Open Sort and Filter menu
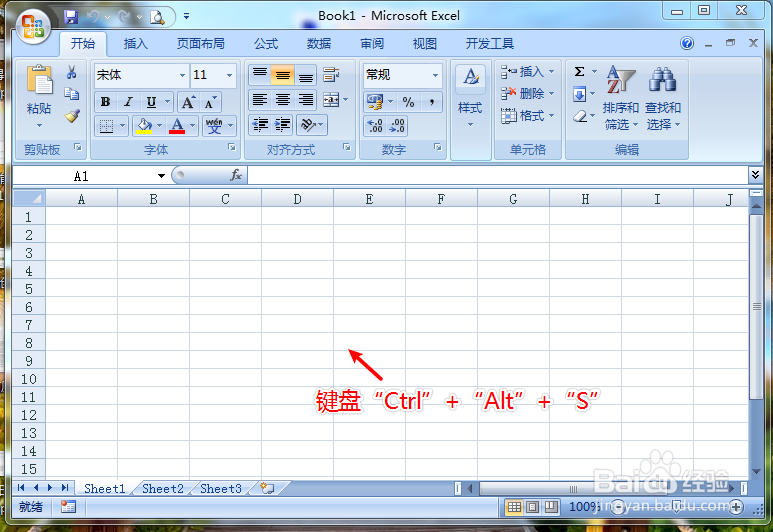The height and width of the screenshot is (532, 773). point(620,98)
